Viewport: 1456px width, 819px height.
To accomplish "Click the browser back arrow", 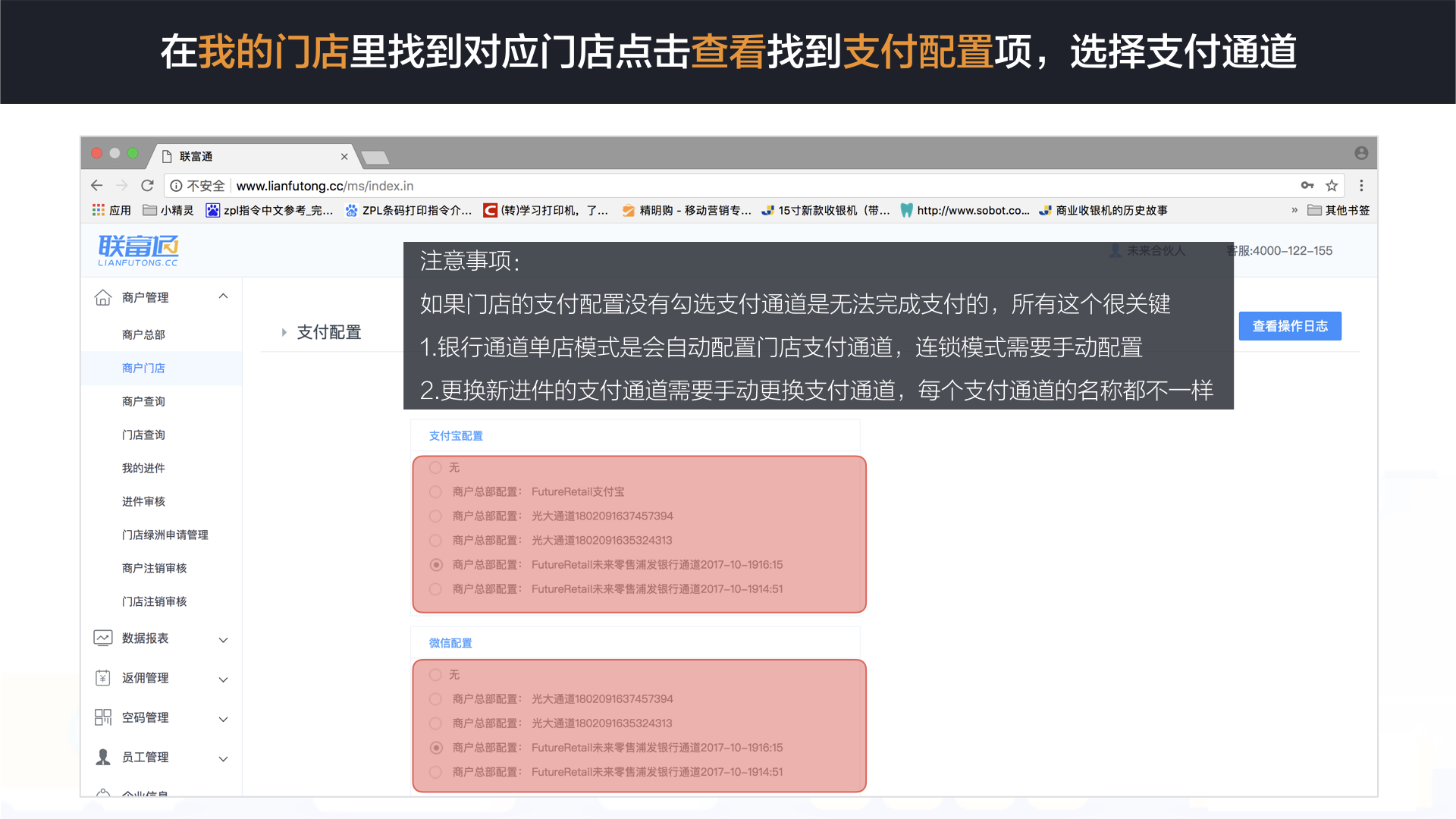I will point(96,186).
